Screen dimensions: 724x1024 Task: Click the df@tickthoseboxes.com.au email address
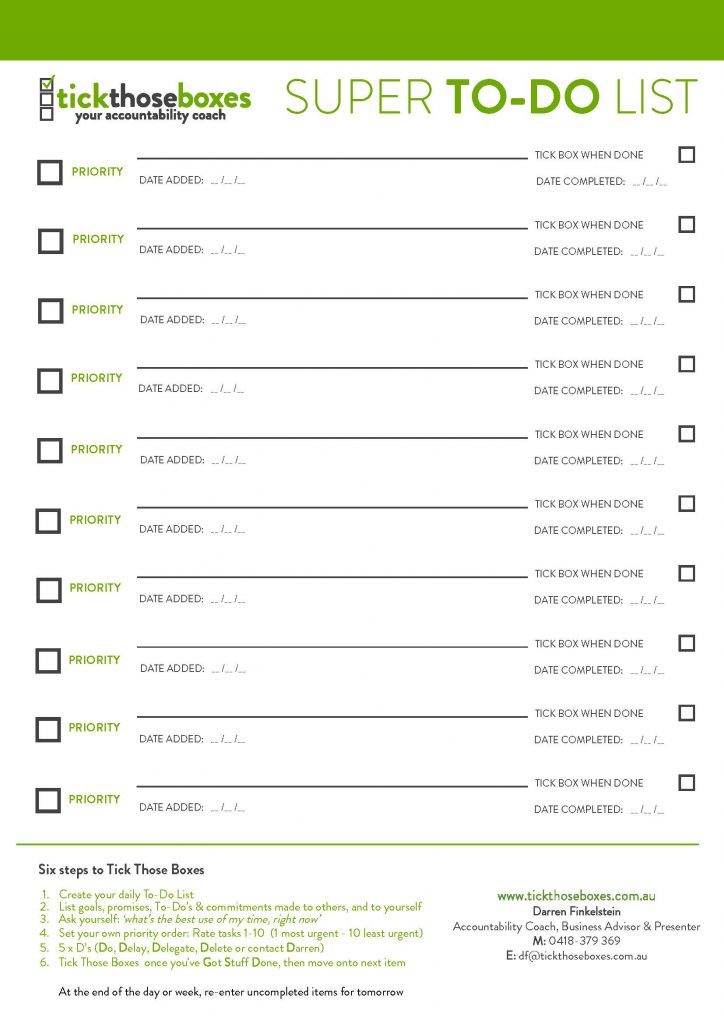583,956
